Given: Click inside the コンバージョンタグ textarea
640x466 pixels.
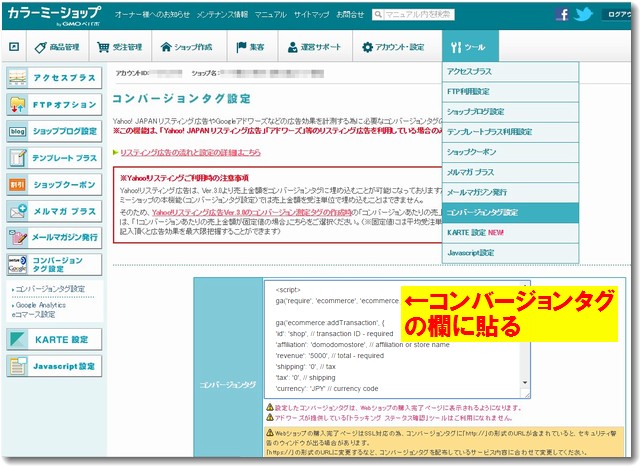Looking at the screenshot, I should click(397, 340).
